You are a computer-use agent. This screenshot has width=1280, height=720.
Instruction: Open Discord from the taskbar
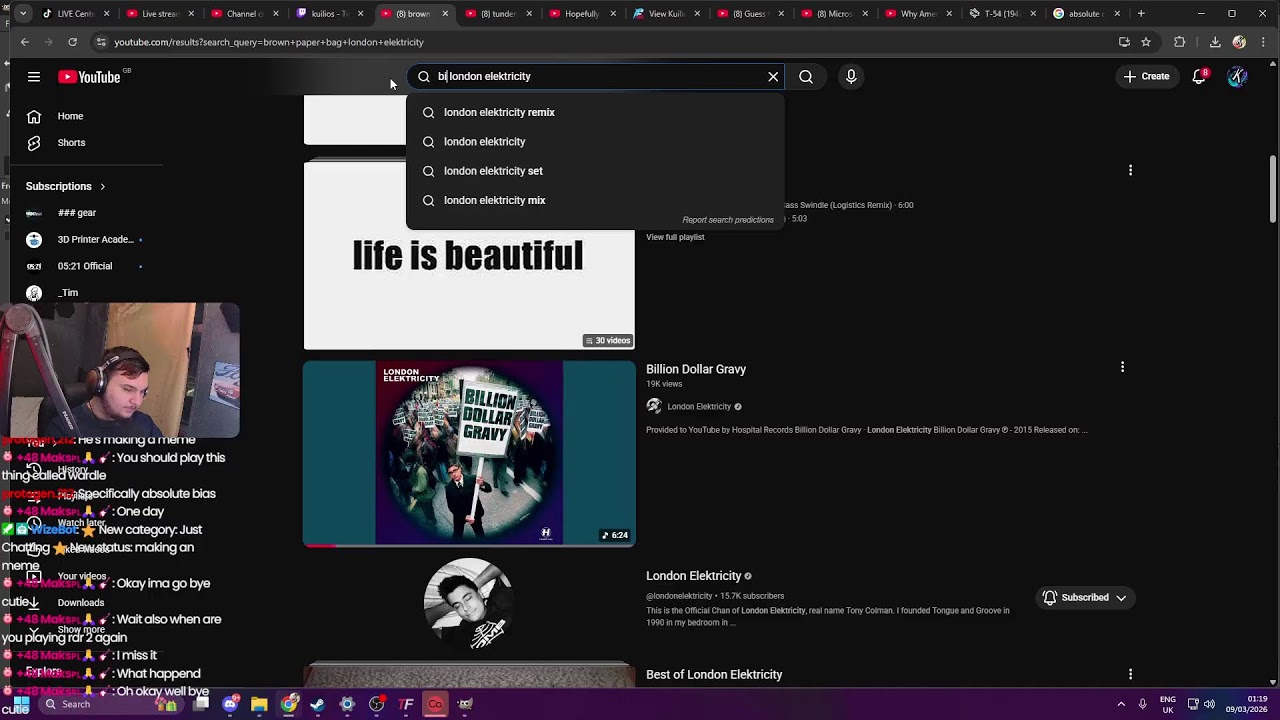230,704
